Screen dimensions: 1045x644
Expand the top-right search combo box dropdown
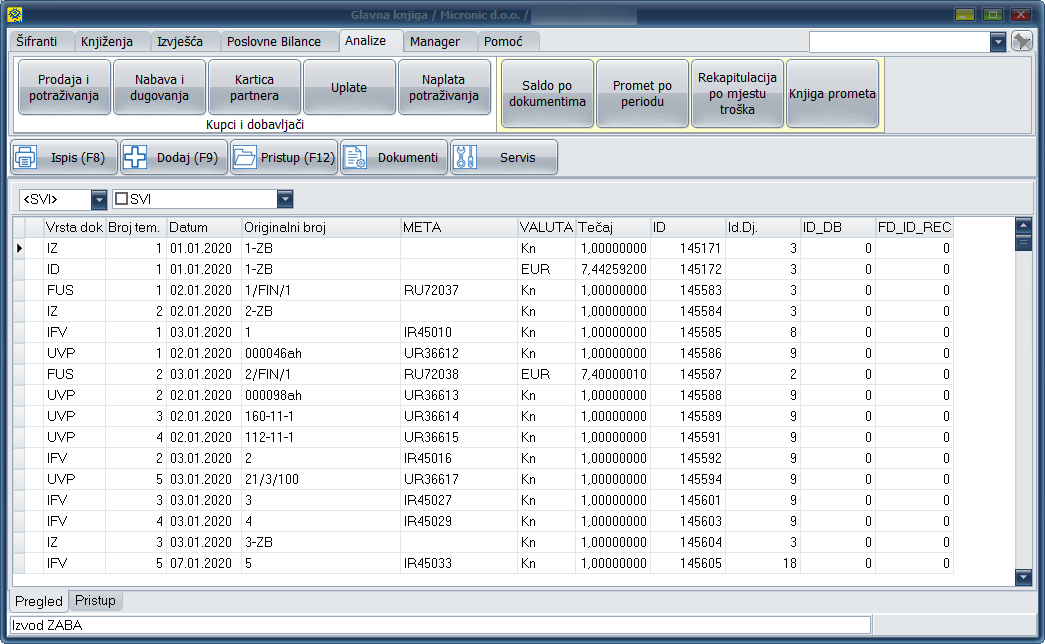998,42
